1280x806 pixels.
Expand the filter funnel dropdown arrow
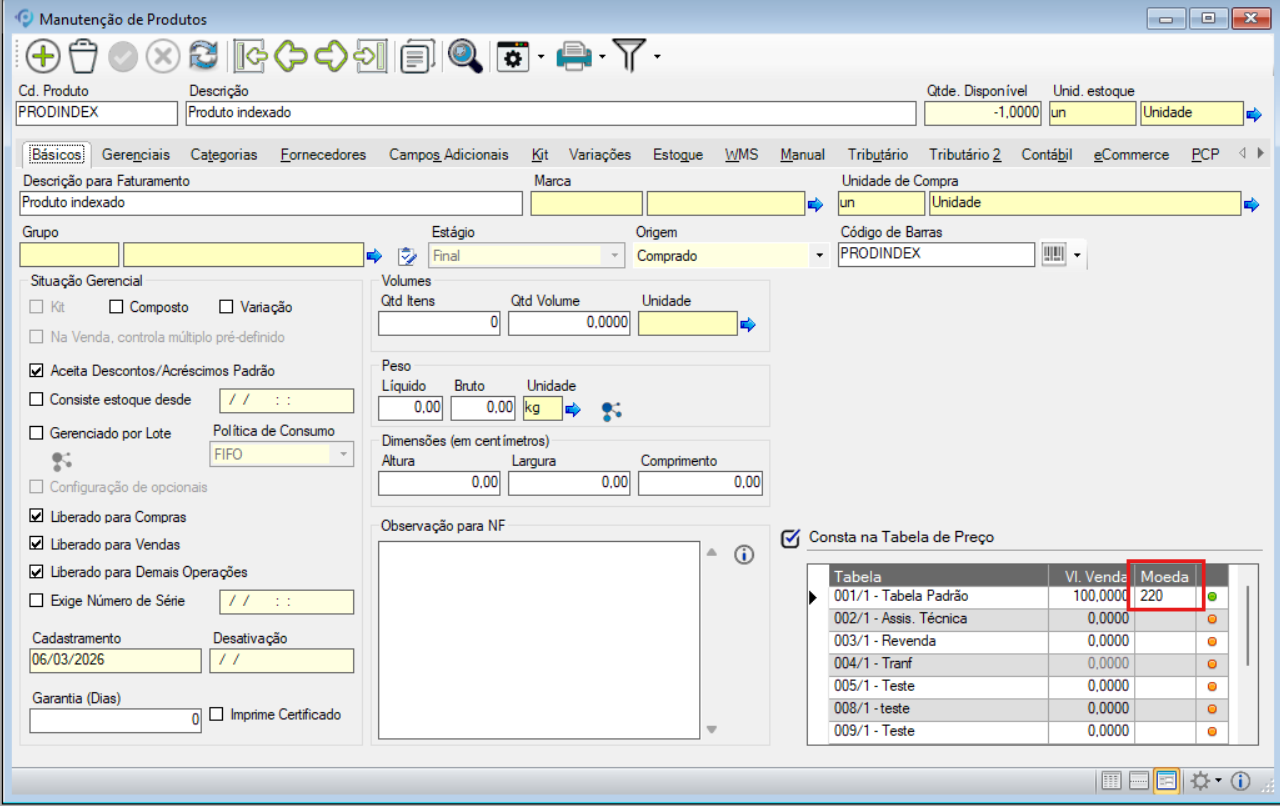click(x=657, y=57)
